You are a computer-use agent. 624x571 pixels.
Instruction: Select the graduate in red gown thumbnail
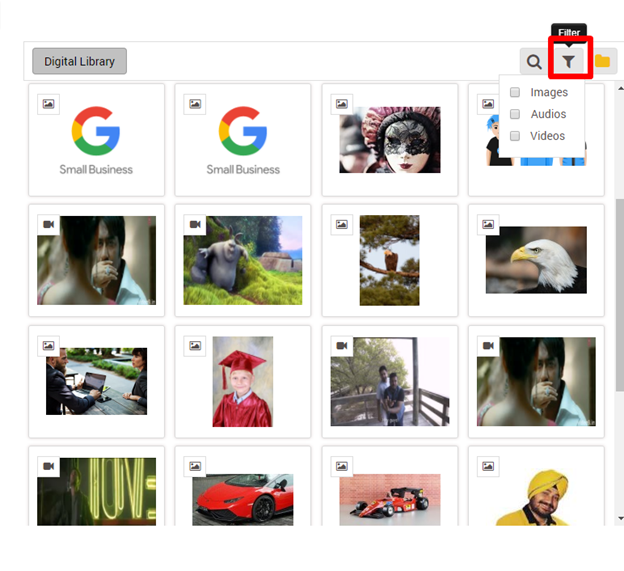click(x=242, y=382)
